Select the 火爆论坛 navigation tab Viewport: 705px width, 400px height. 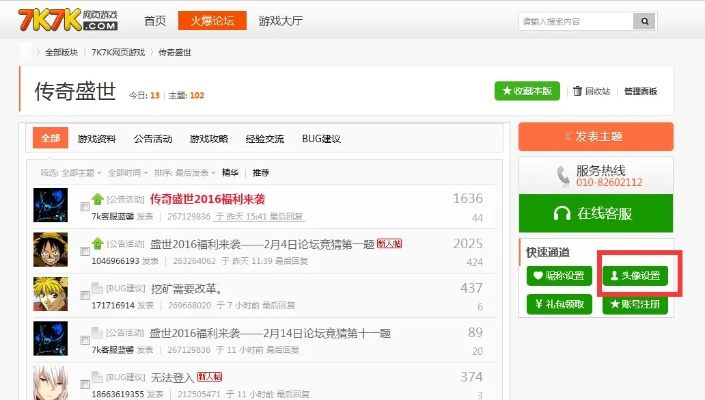pos(212,21)
